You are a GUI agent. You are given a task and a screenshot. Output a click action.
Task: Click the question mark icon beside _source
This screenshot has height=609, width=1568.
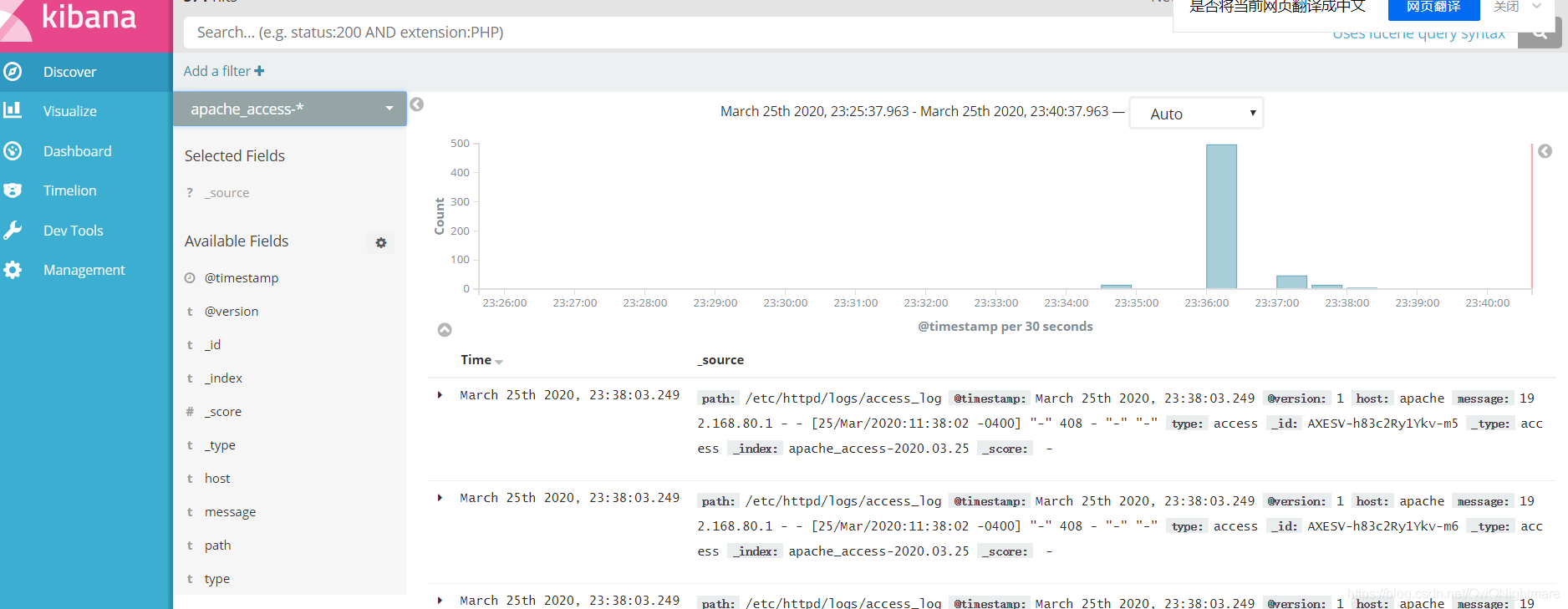(x=190, y=192)
